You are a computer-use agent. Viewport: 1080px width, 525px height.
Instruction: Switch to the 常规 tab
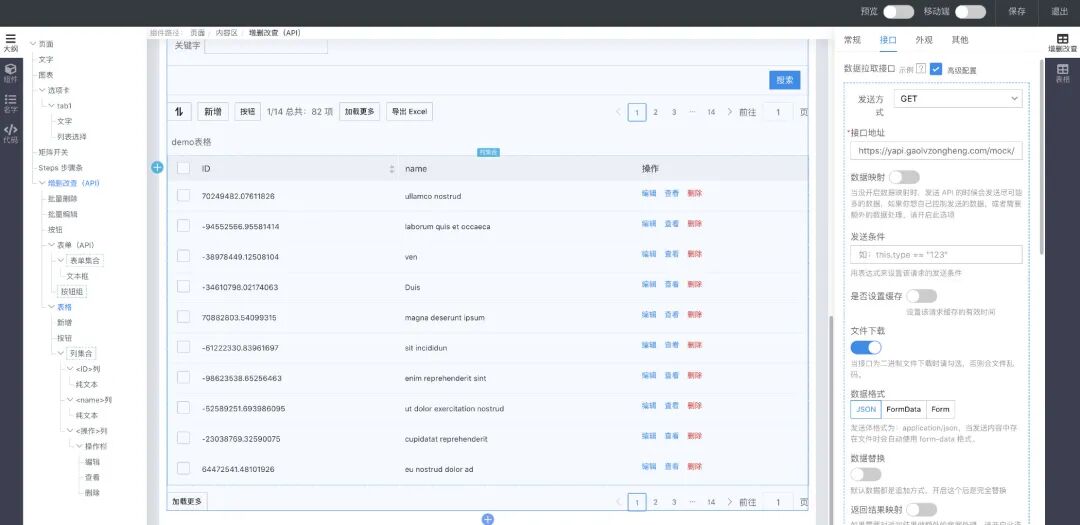pyautogui.click(x=852, y=40)
